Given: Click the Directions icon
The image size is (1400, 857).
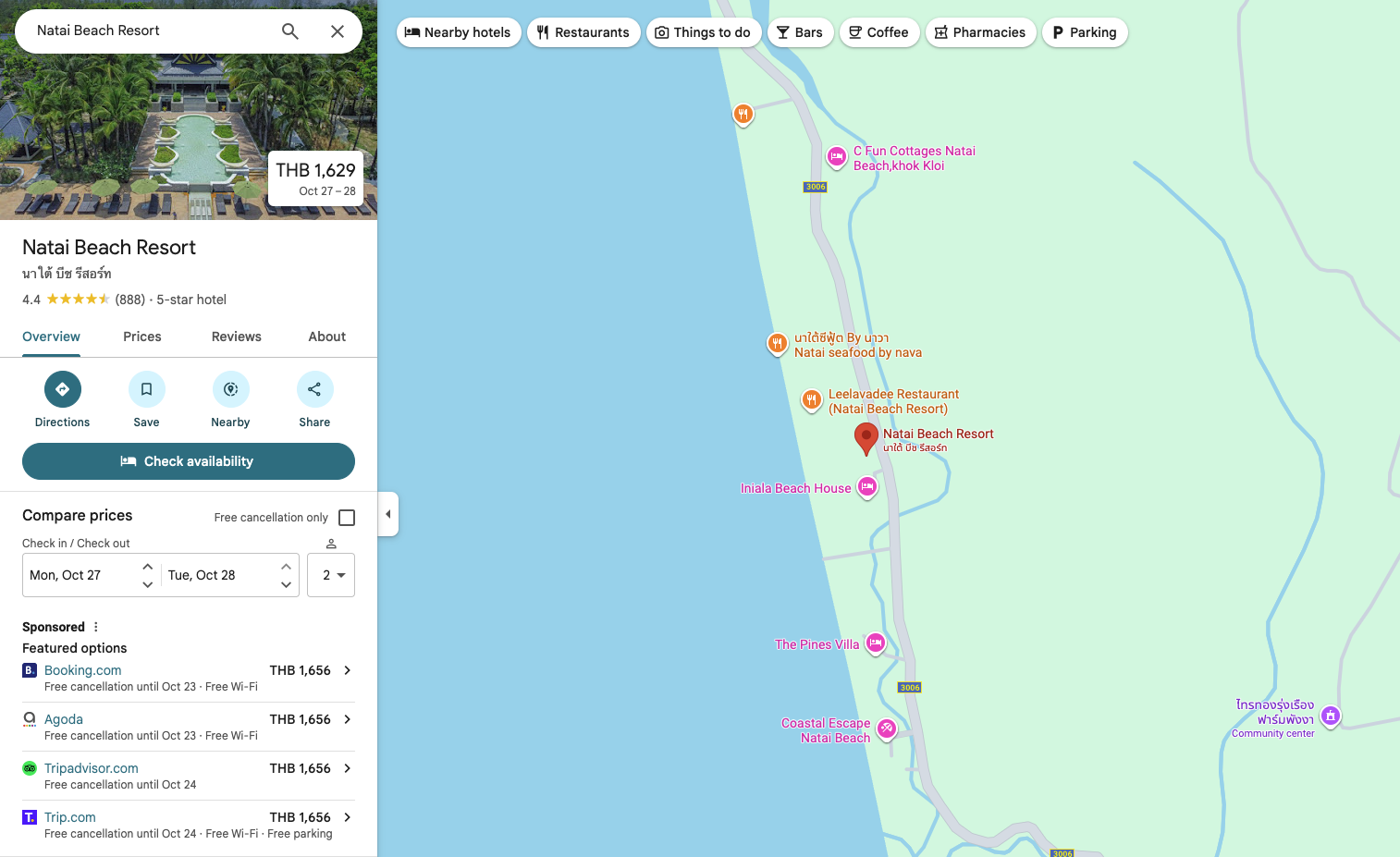Looking at the screenshot, I should (63, 389).
